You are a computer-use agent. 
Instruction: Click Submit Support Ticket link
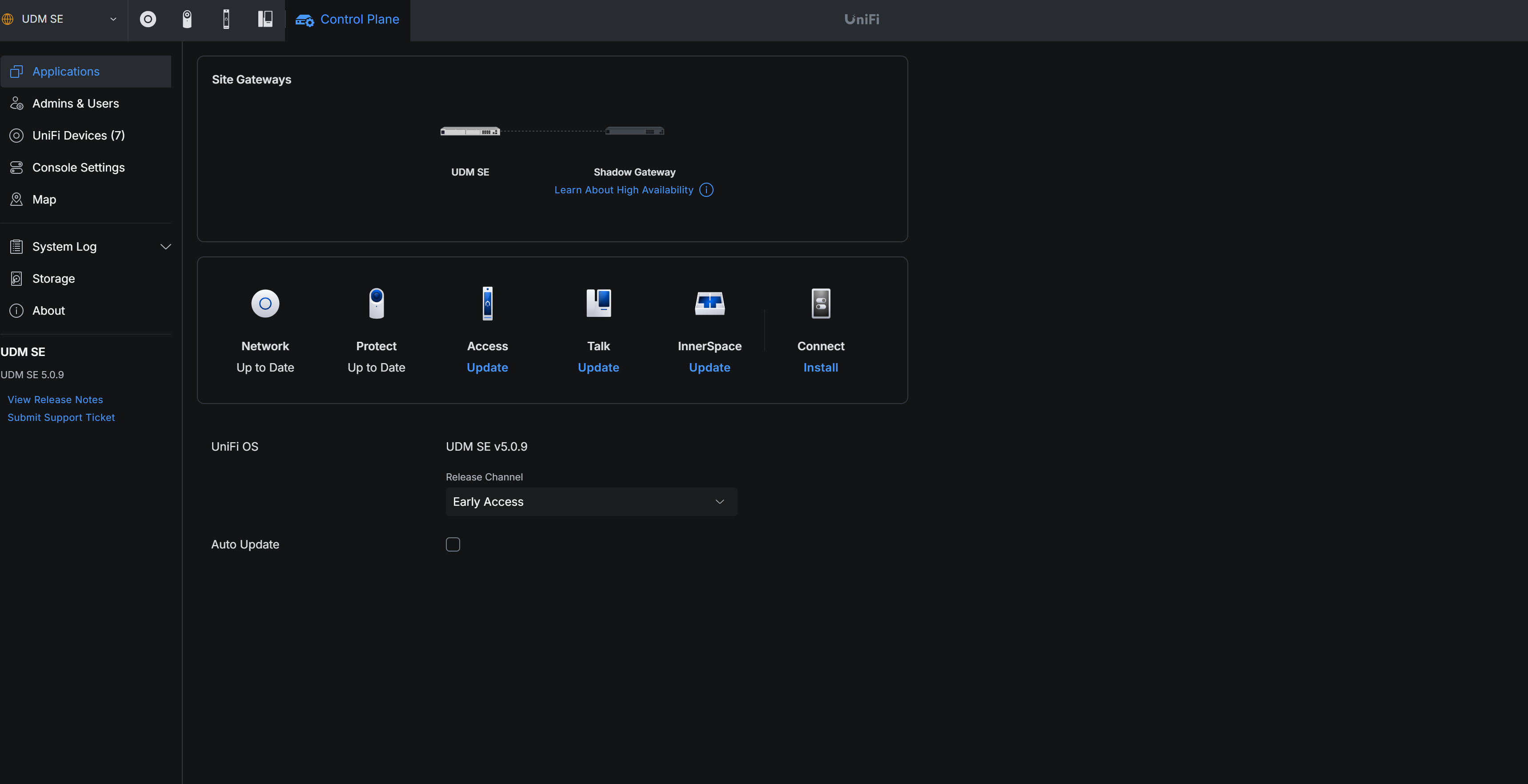pos(61,417)
